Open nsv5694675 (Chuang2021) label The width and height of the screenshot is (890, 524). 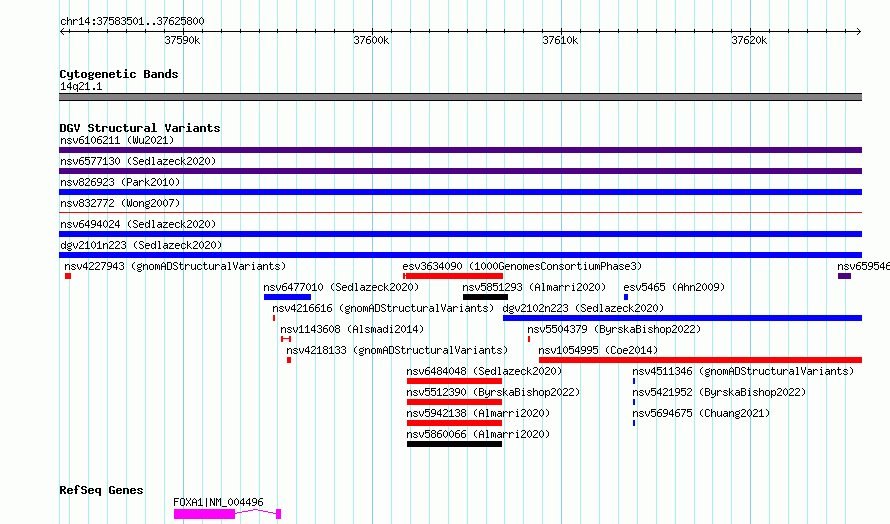tap(701, 413)
